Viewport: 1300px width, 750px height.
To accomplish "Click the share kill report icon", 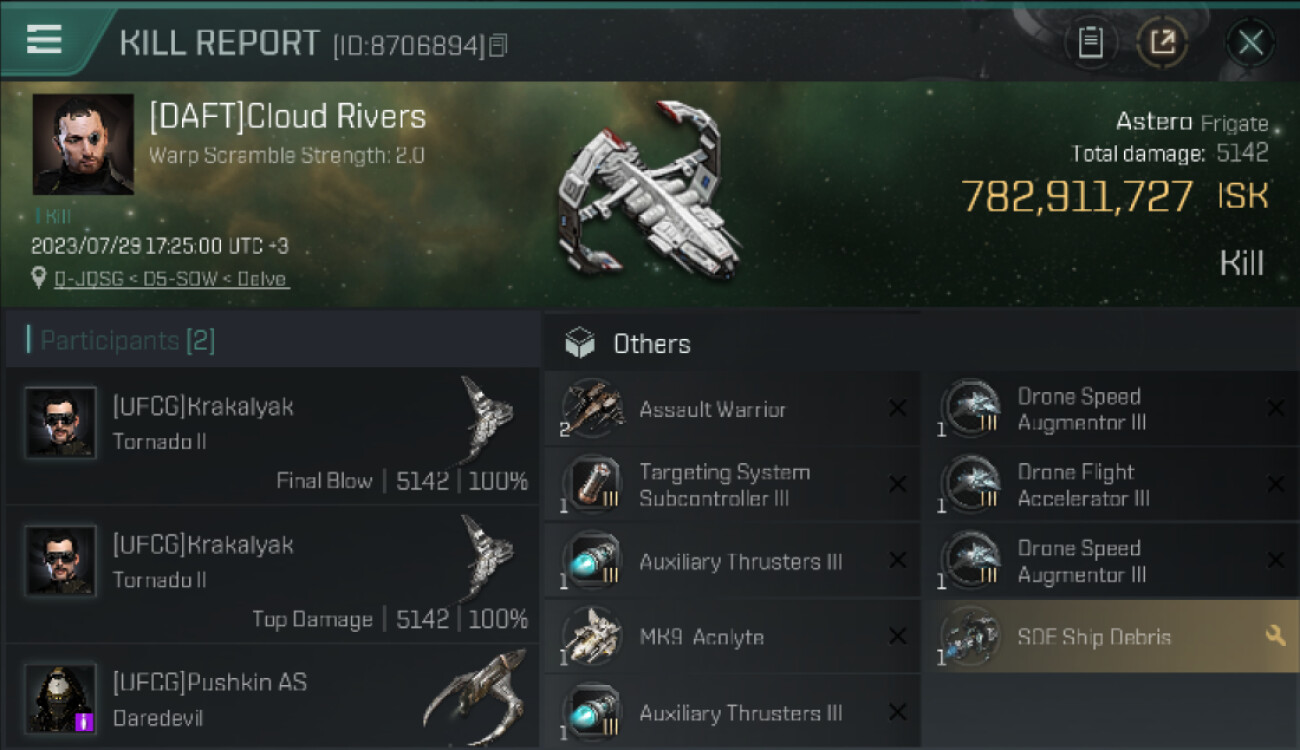I will 1163,42.
